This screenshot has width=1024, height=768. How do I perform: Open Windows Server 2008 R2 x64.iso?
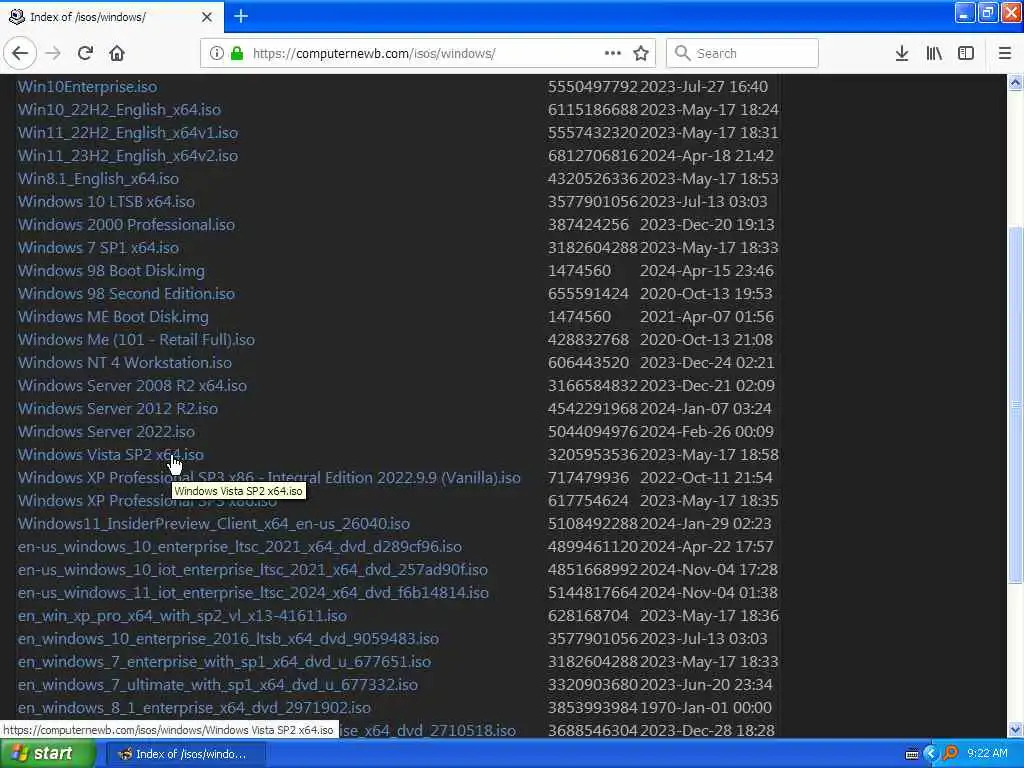coord(132,385)
